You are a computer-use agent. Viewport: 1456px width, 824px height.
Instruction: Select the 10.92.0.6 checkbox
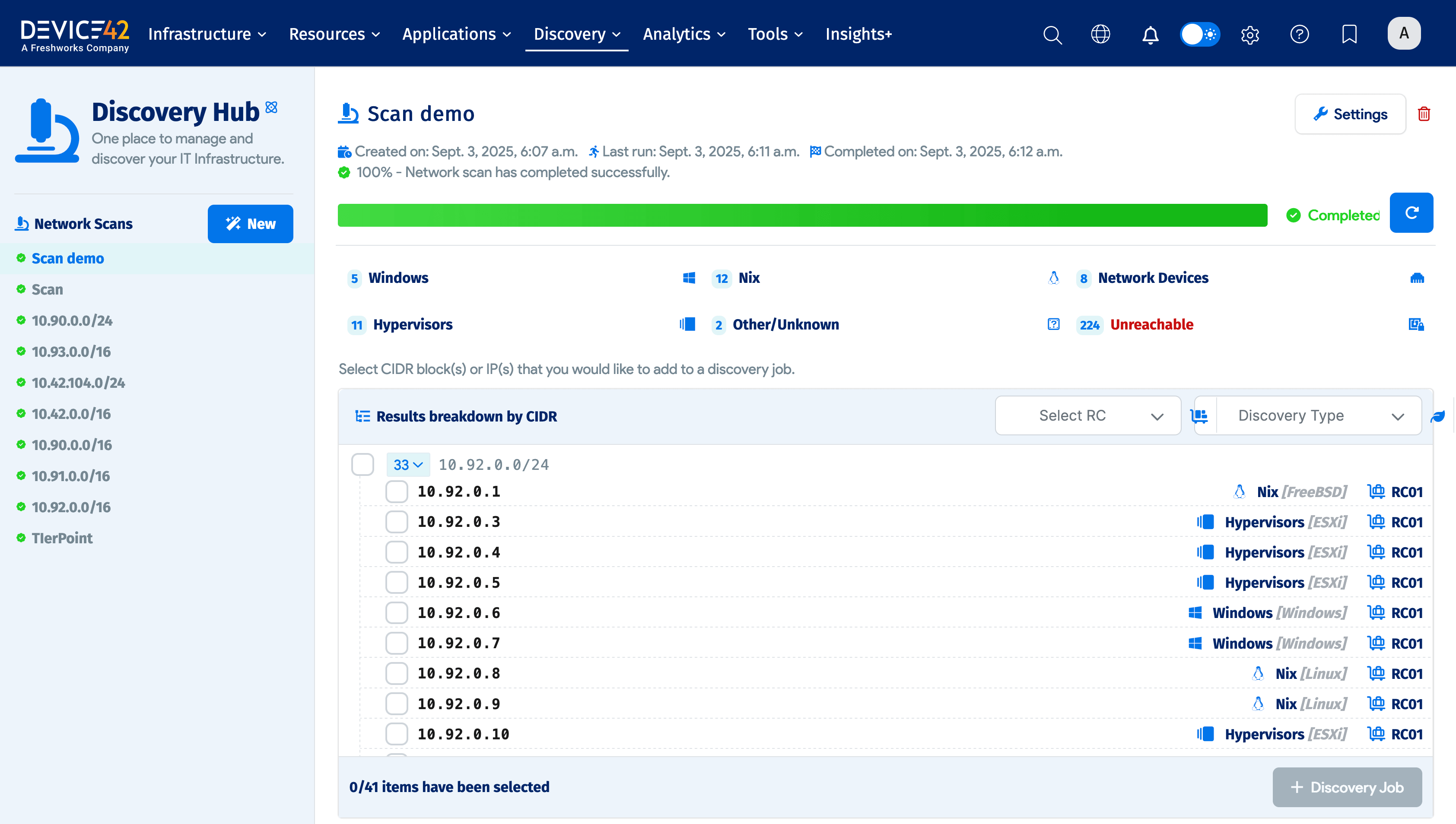[x=396, y=613]
